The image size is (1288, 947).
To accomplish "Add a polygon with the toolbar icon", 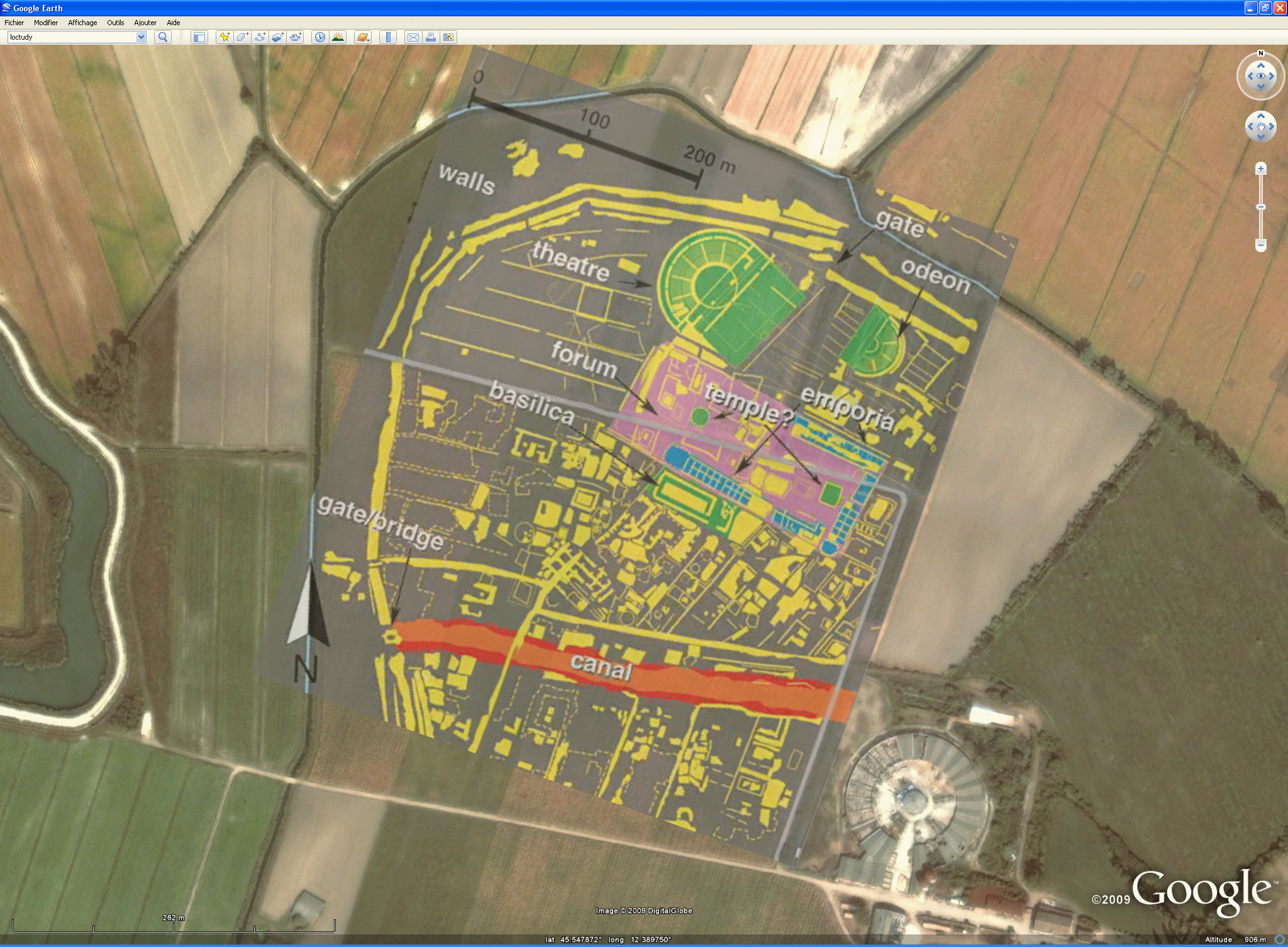I will pyautogui.click(x=242, y=37).
